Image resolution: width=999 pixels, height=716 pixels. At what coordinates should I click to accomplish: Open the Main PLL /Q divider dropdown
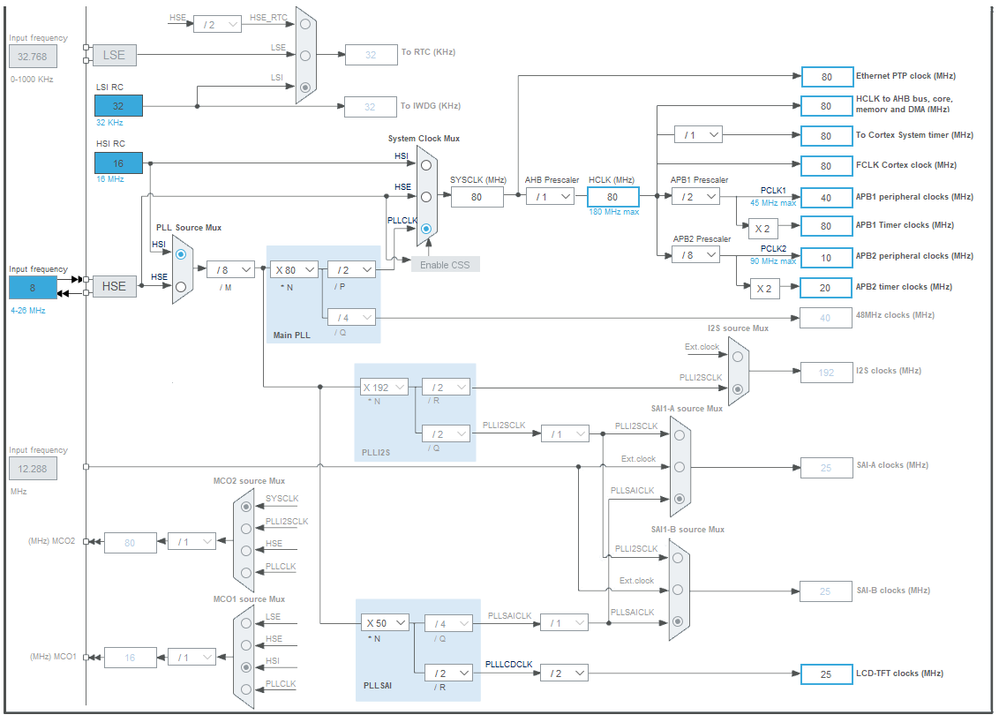click(352, 317)
